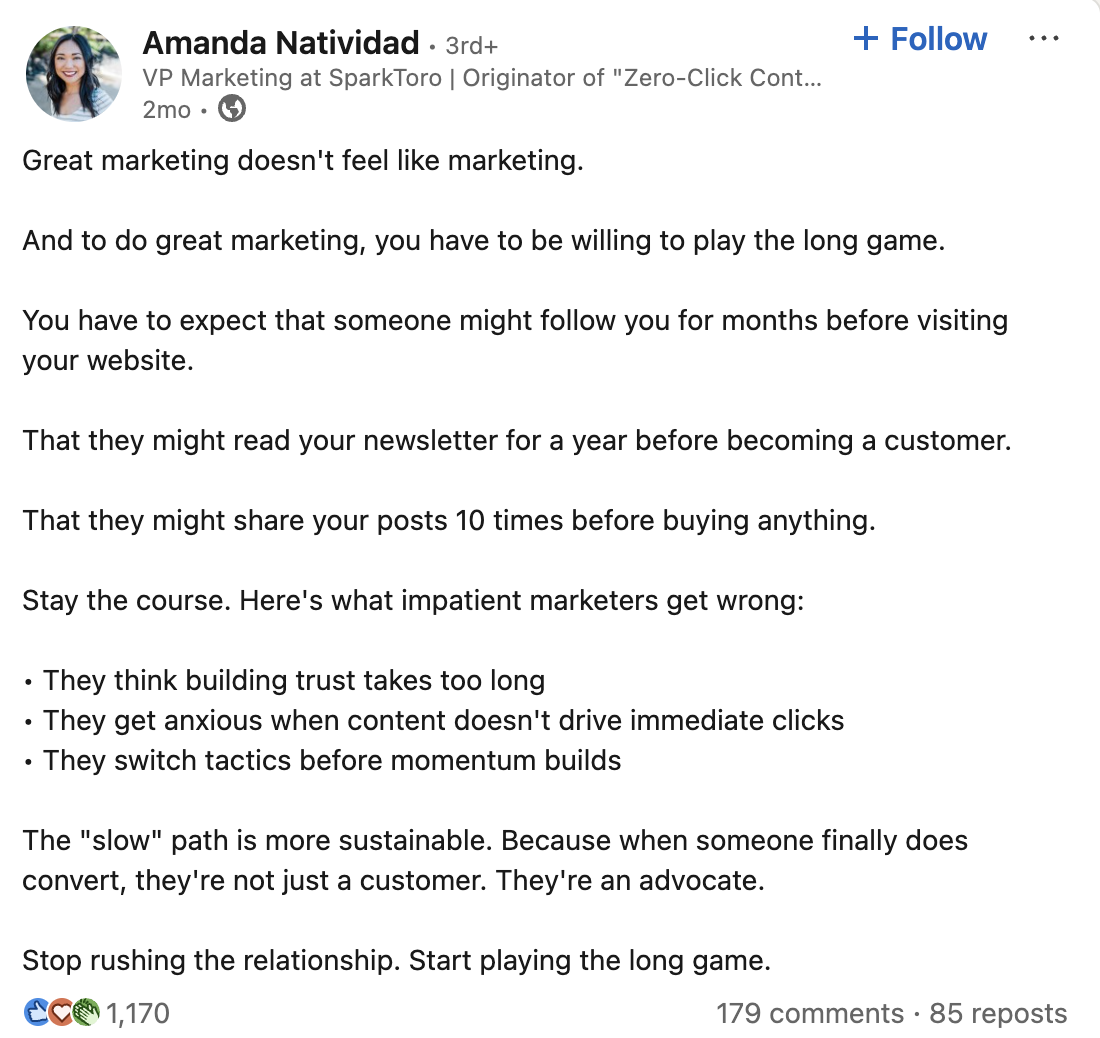
Task: Click the blue thumbs-up like reaction icon
Action: [x=36, y=1012]
